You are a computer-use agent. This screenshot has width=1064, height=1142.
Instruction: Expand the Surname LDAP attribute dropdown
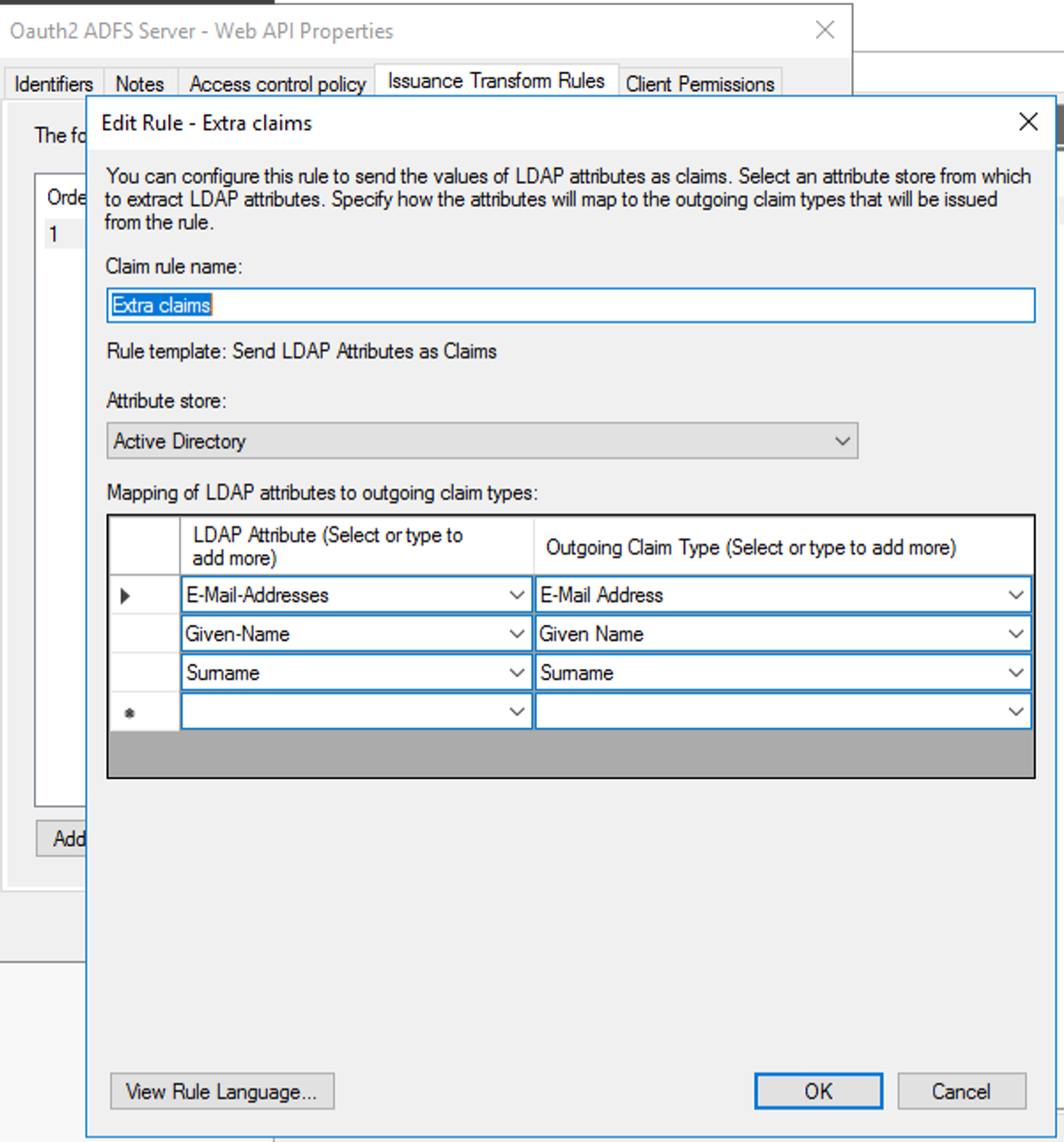517,673
